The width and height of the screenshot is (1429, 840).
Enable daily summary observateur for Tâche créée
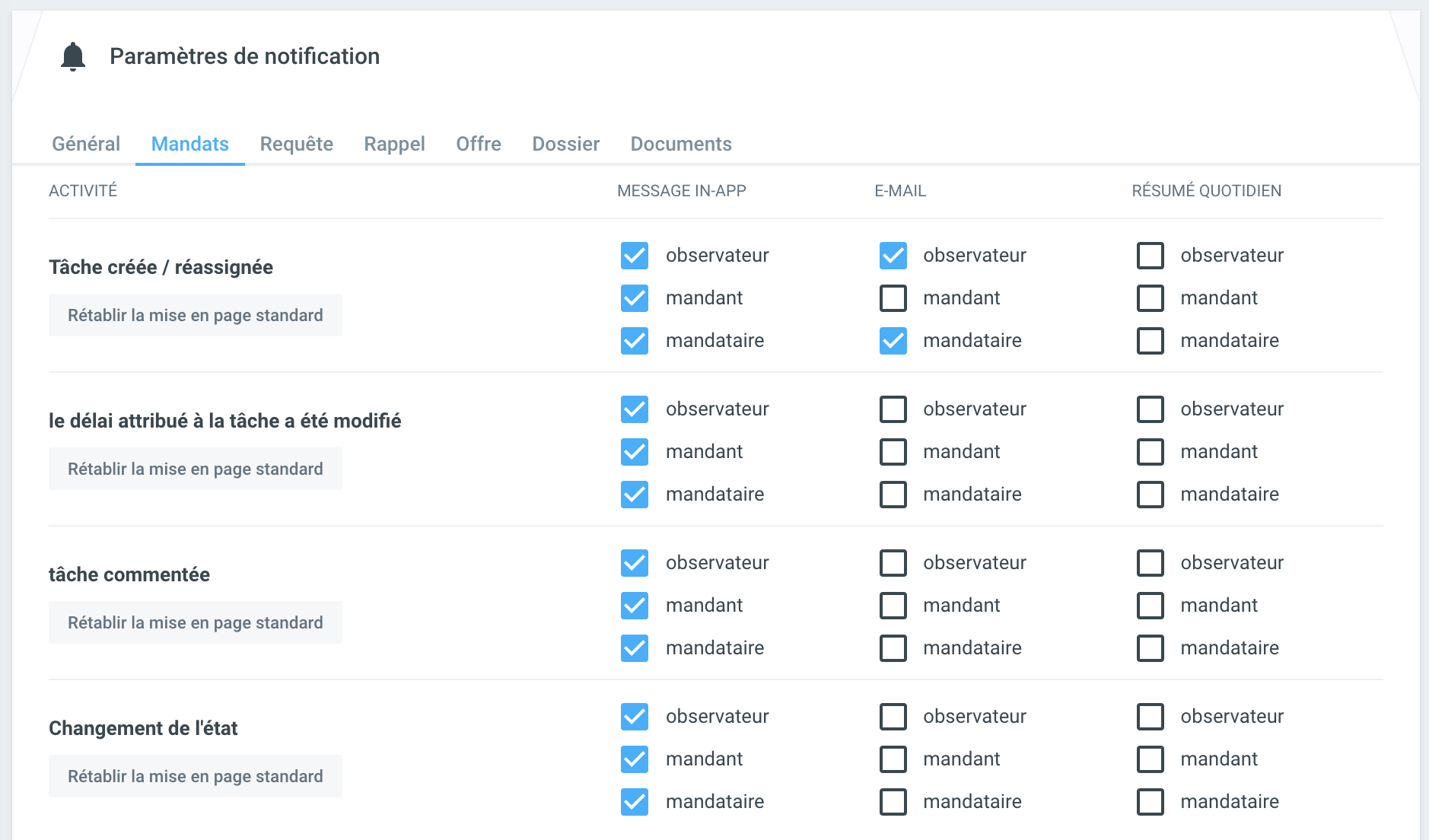click(1150, 256)
